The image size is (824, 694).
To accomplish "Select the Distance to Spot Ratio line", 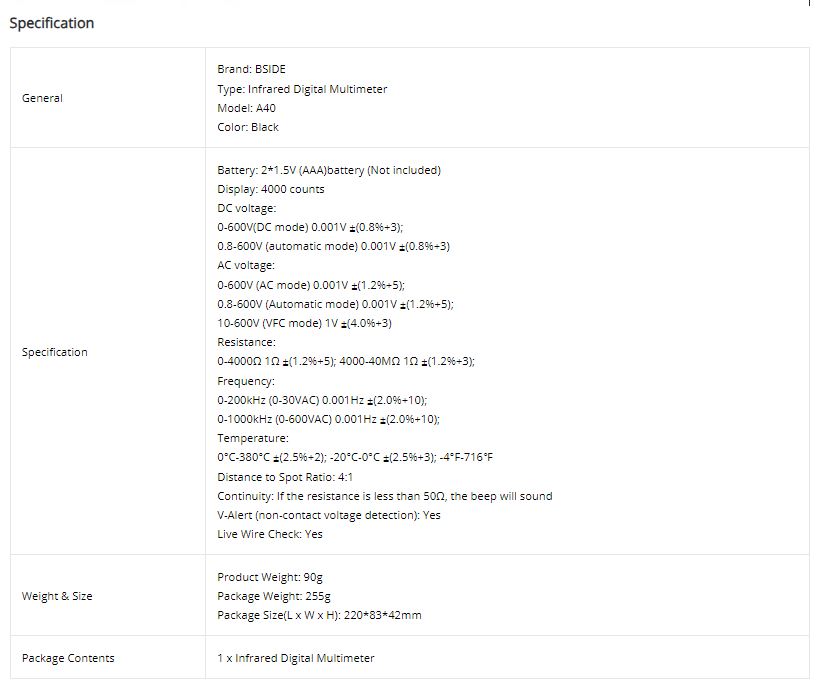I will click(285, 477).
